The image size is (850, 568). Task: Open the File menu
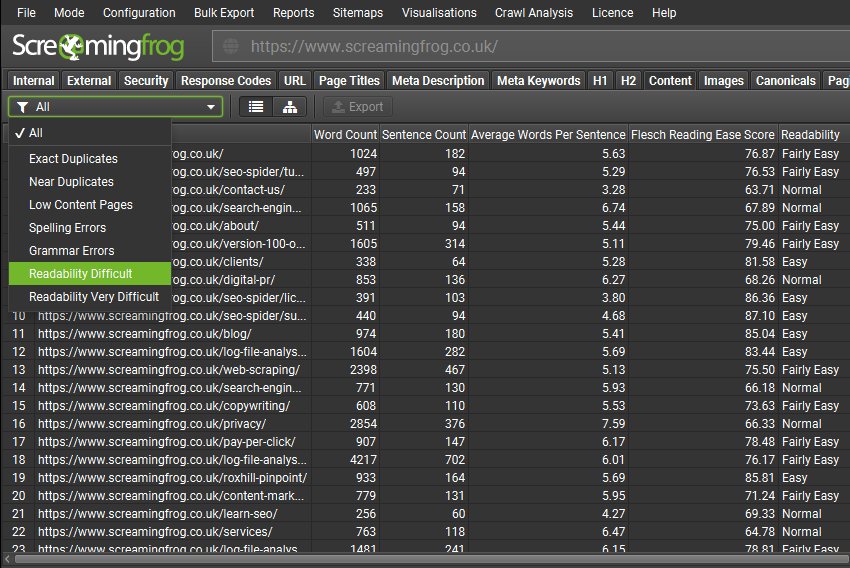[x=26, y=12]
